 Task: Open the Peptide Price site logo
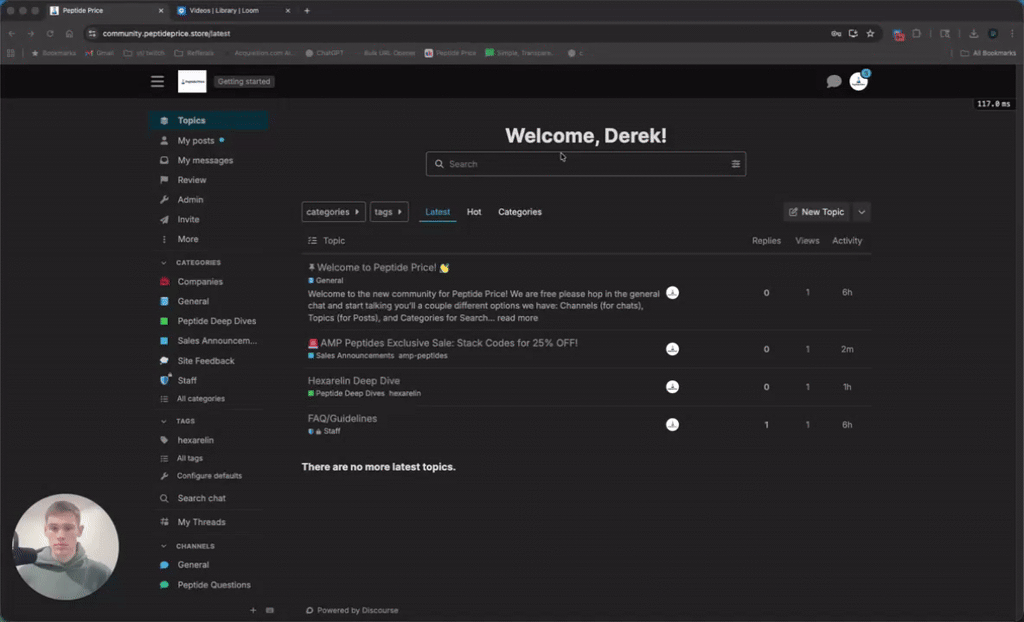point(192,82)
